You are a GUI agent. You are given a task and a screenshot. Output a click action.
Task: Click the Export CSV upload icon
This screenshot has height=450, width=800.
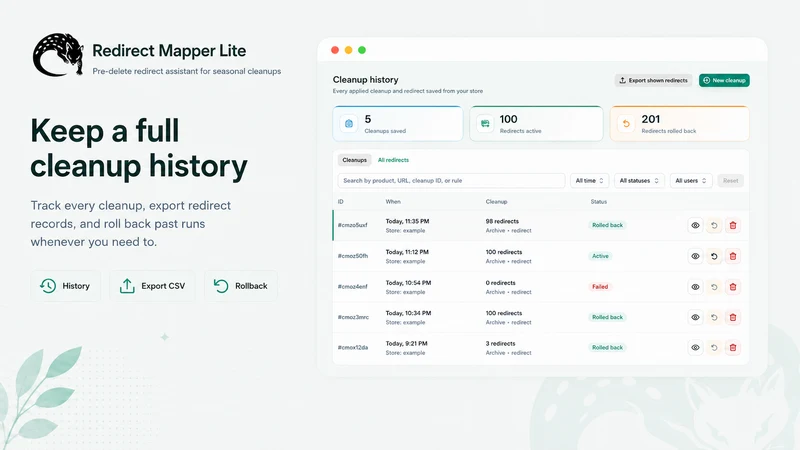(x=127, y=286)
